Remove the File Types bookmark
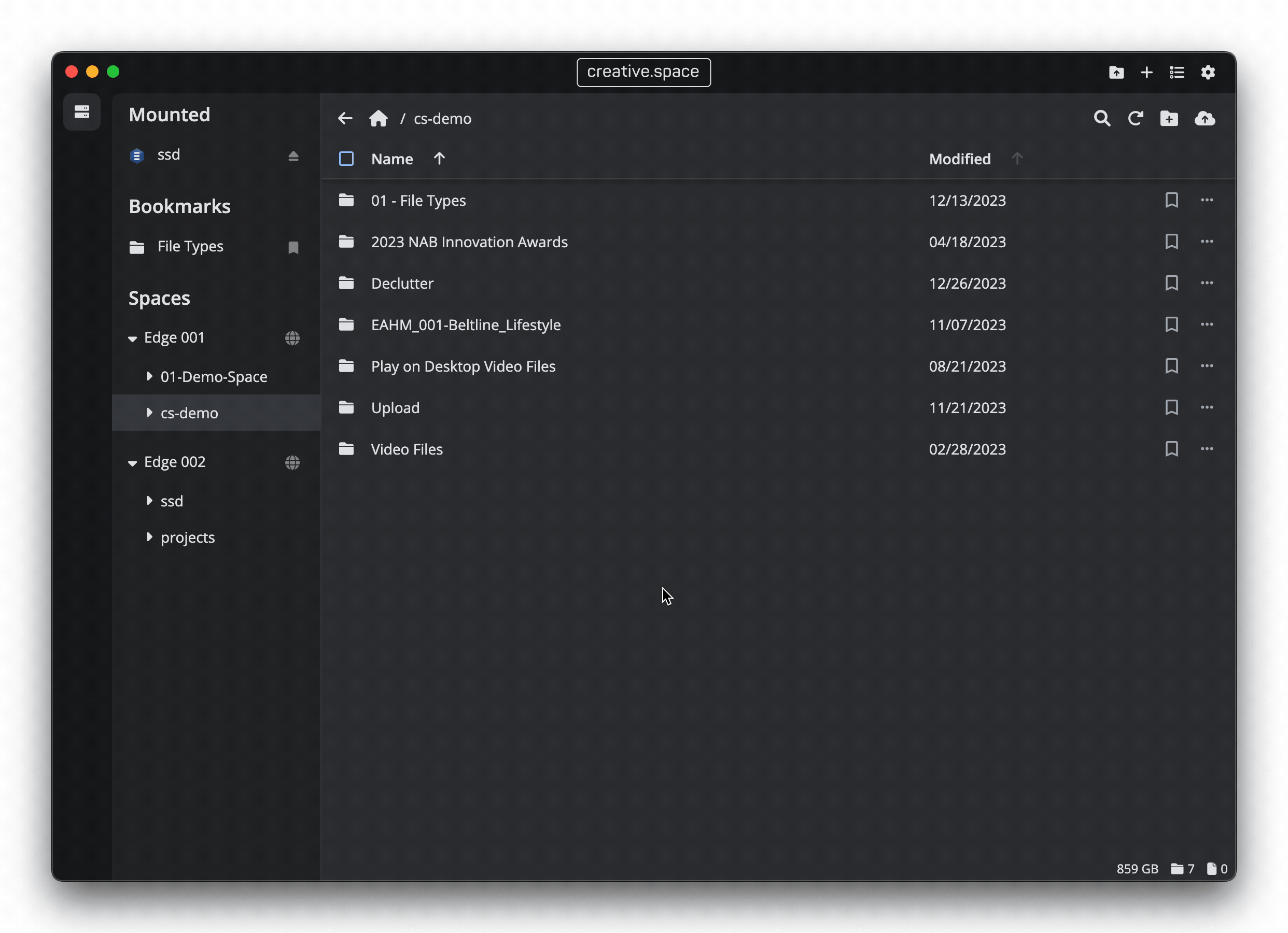This screenshot has height=933, width=1288. (293, 247)
